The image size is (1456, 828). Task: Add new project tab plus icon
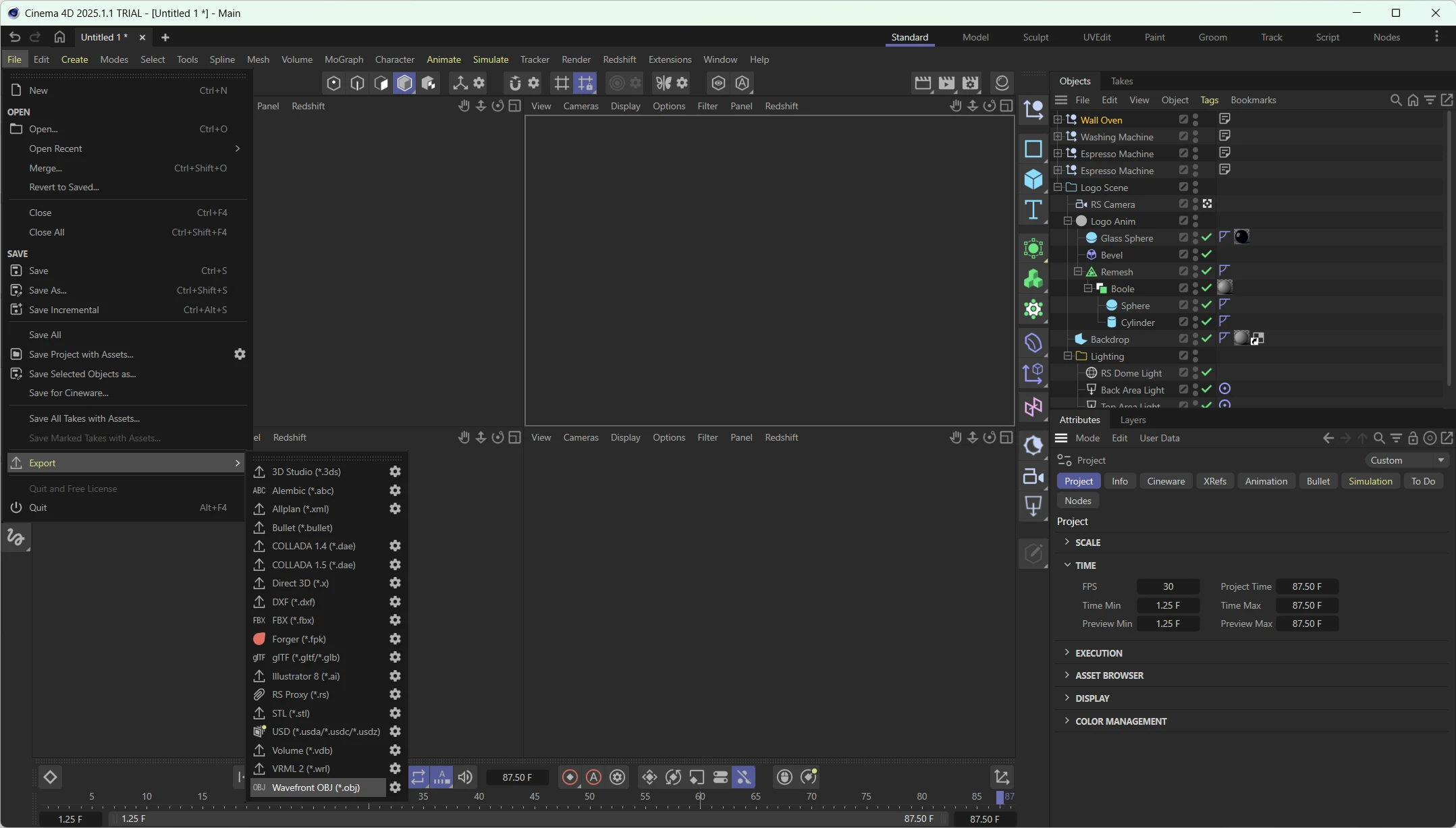[x=165, y=37]
